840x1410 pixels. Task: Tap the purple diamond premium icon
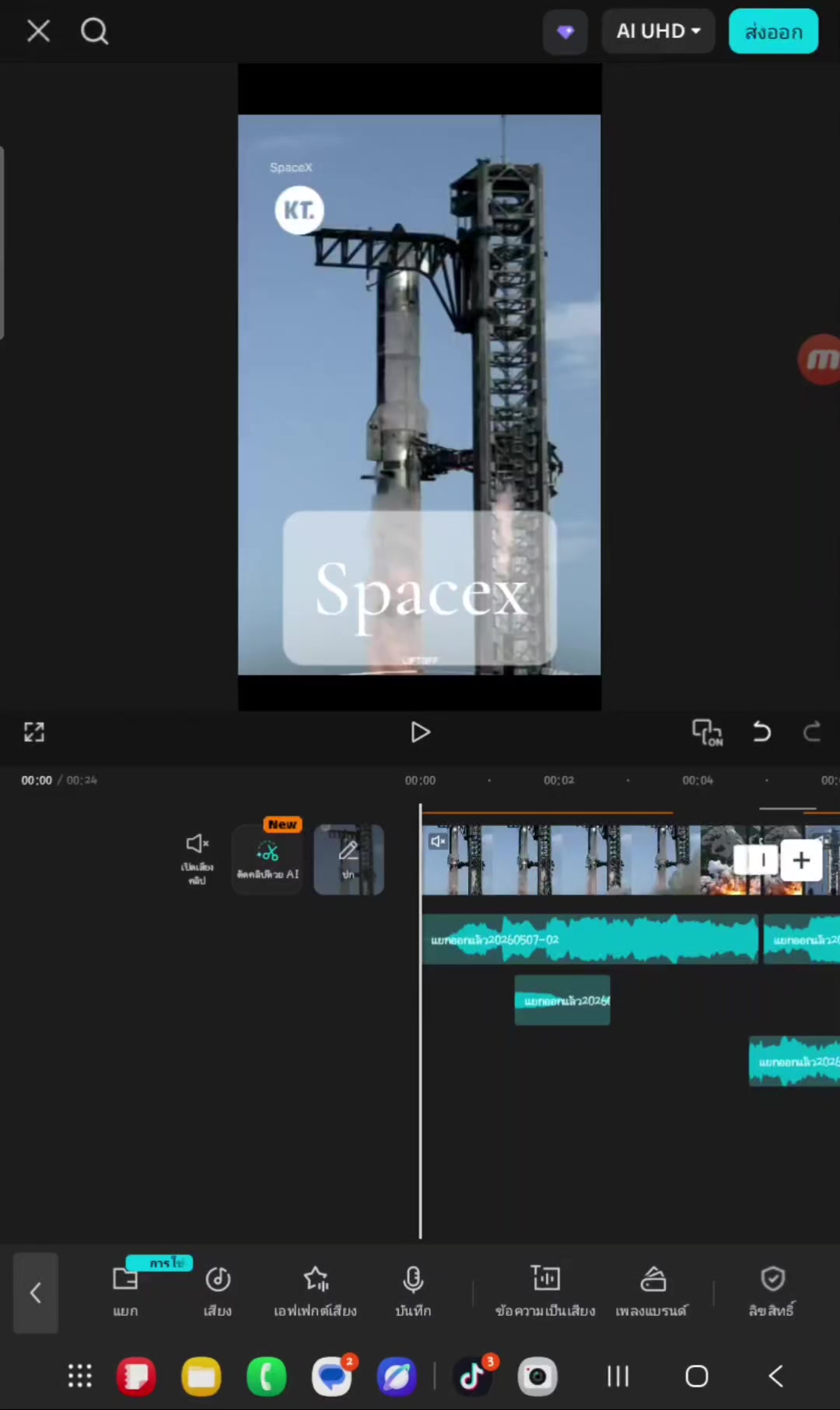tap(565, 32)
